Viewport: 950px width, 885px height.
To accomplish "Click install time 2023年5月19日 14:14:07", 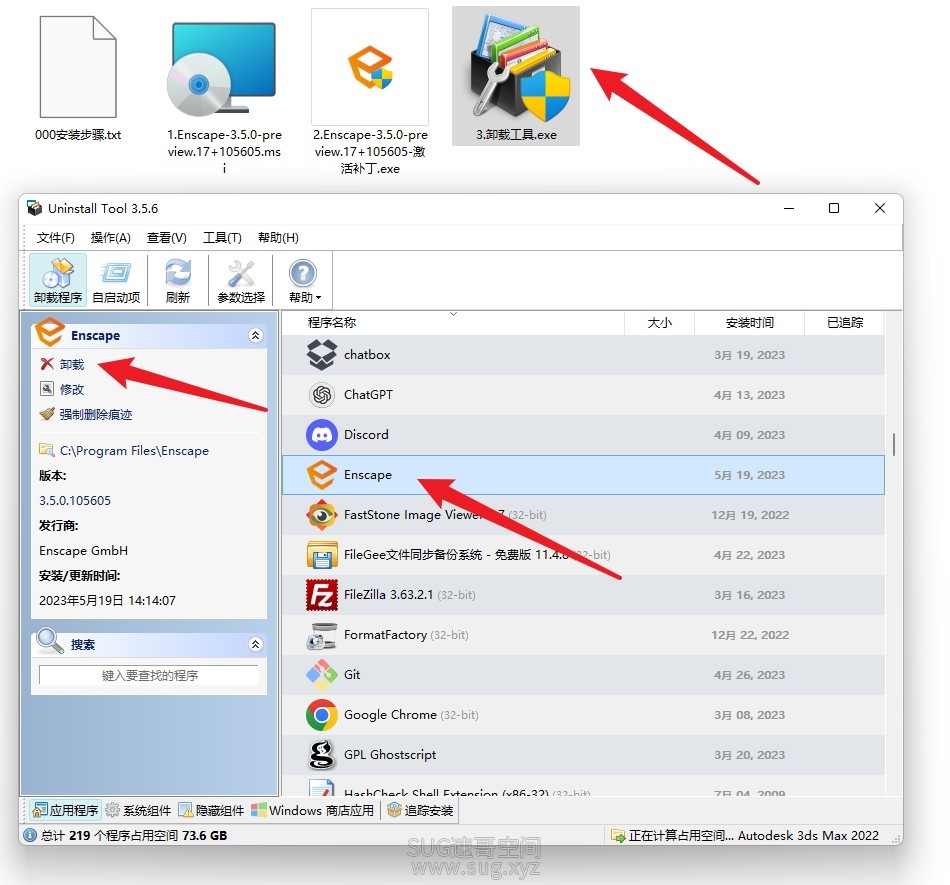I will click(107, 600).
